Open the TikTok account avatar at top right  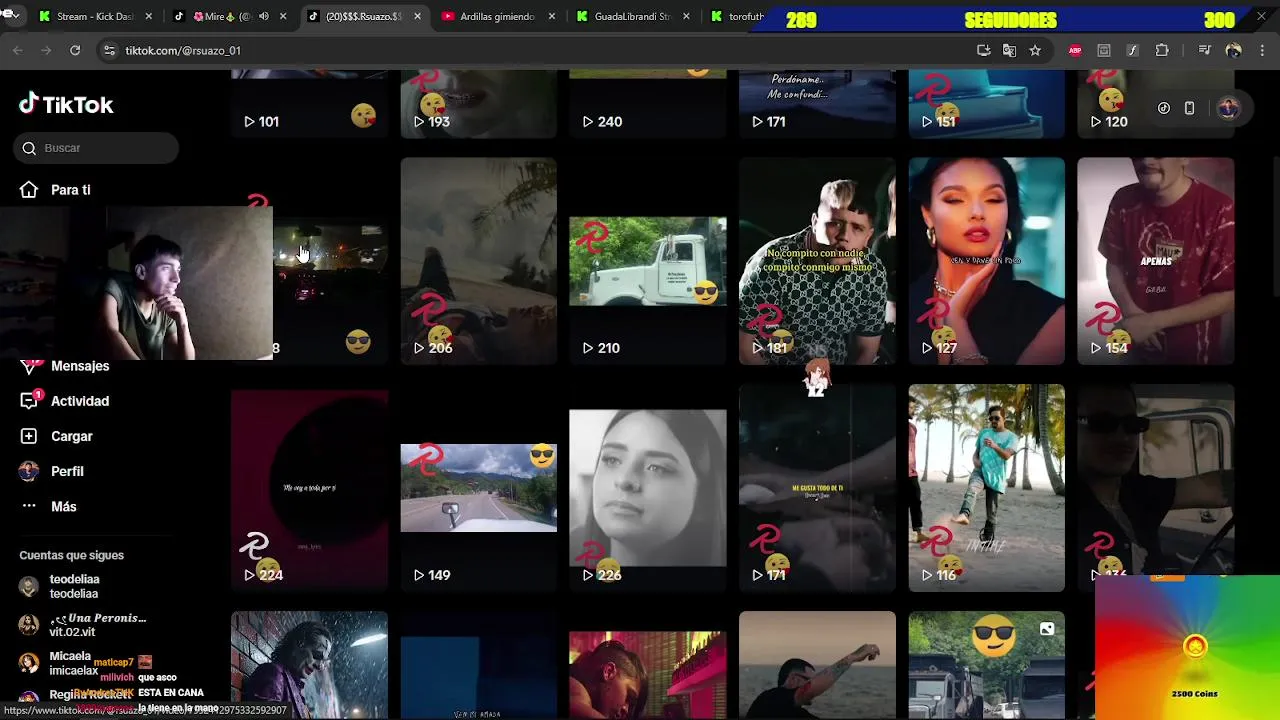[1229, 108]
